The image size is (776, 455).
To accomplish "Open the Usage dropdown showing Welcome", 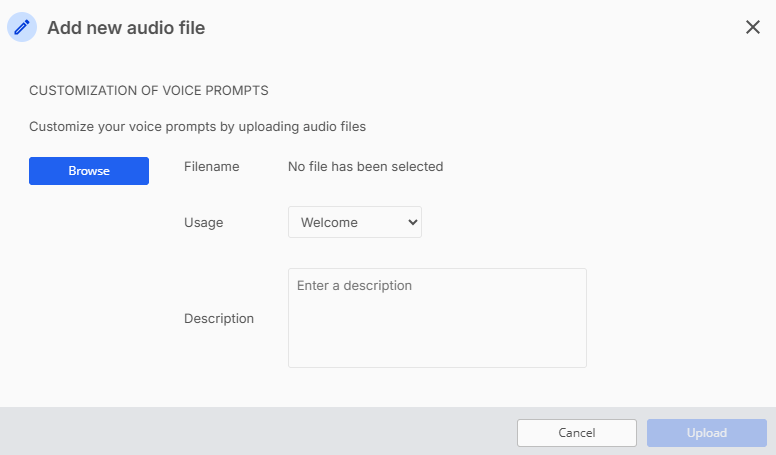I will coord(355,222).
